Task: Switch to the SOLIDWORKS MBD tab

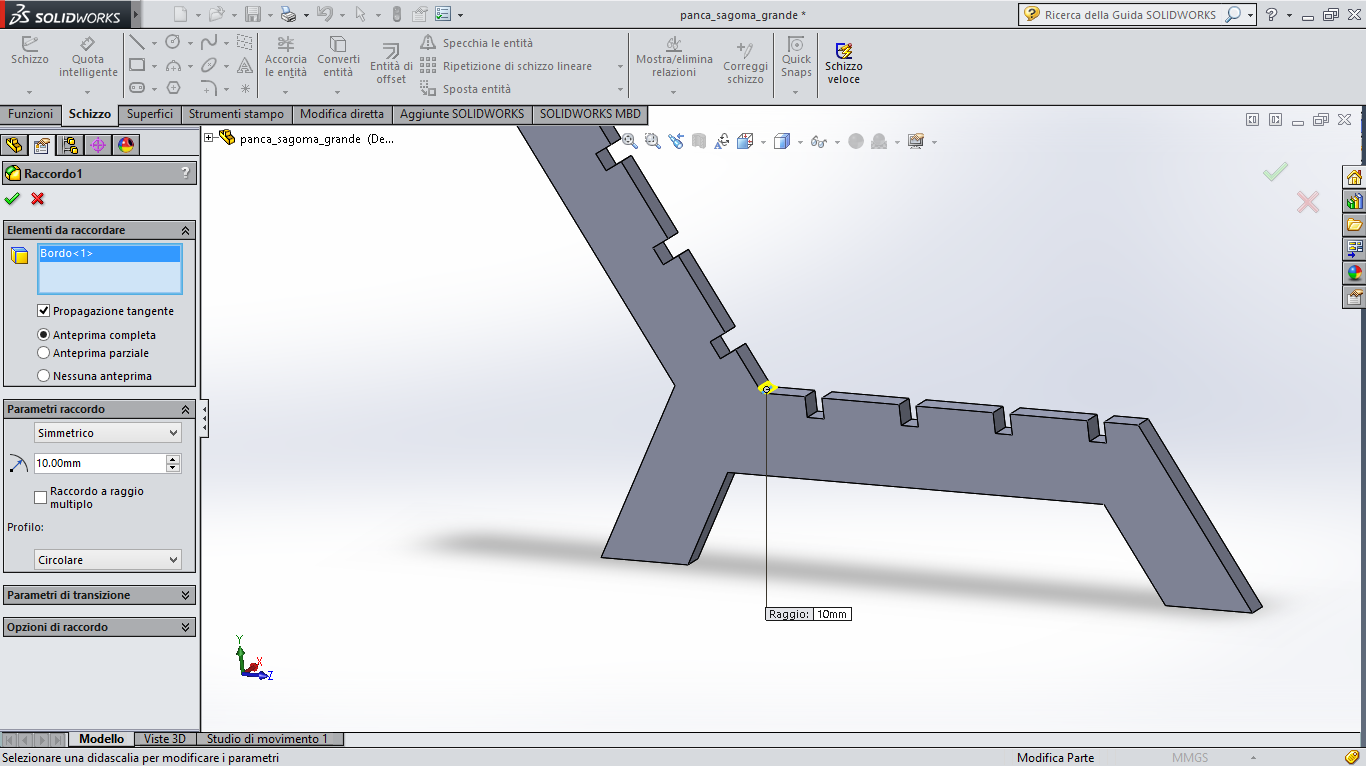Action: 590,114
